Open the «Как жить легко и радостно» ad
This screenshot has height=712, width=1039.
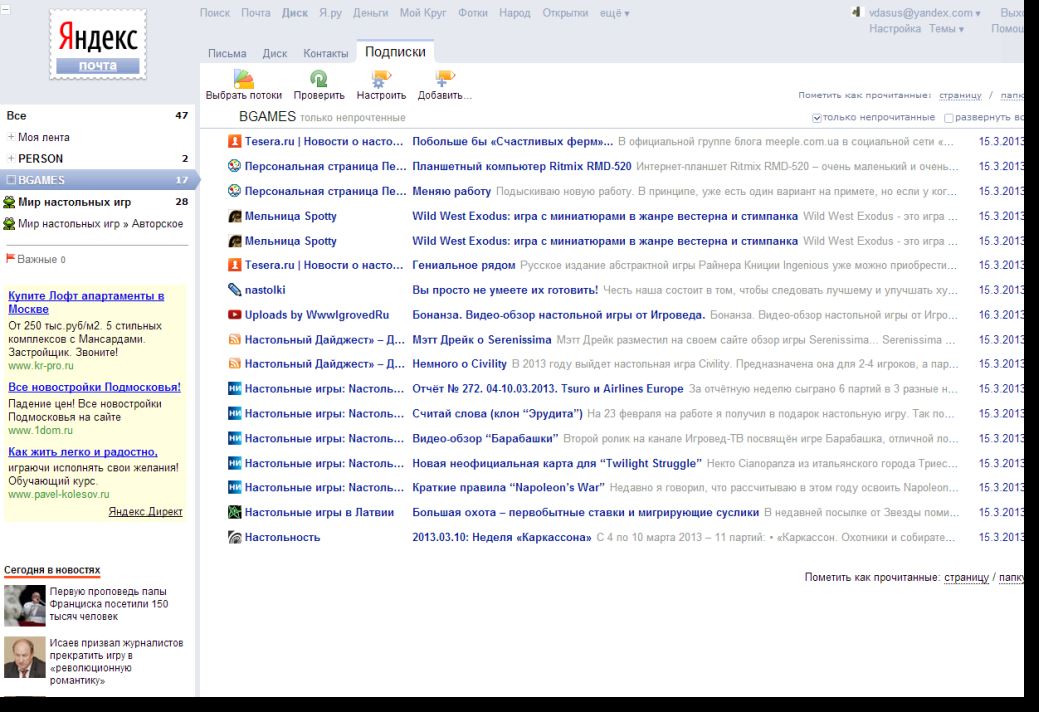coord(83,452)
